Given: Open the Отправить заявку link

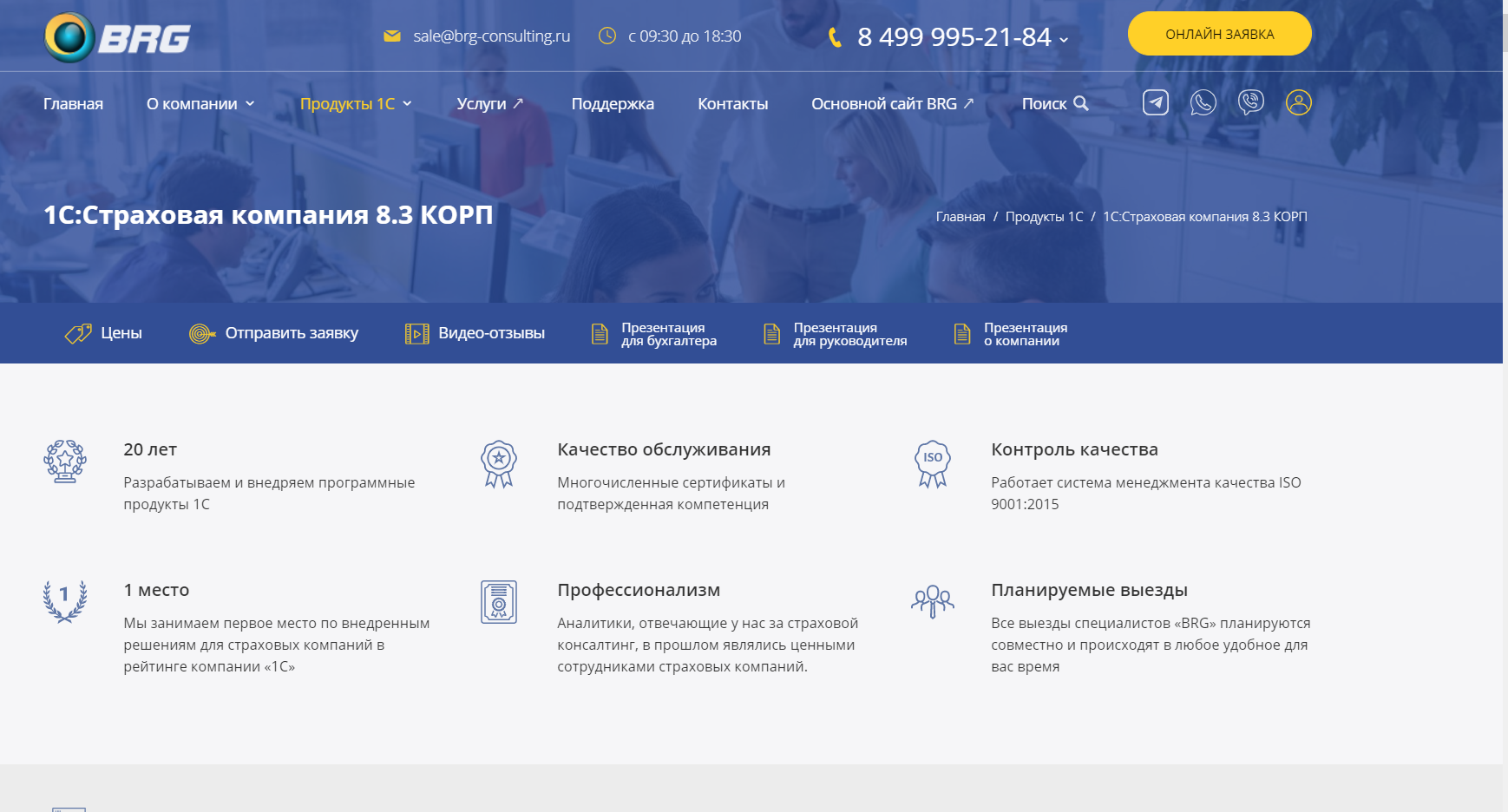Looking at the screenshot, I should (292, 333).
